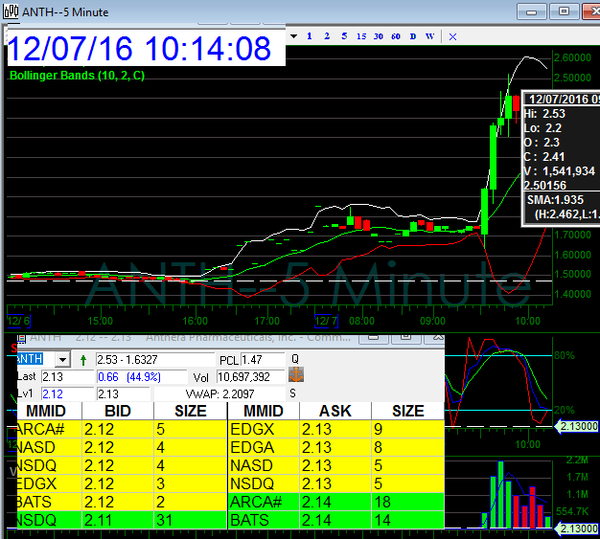The image size is (600, 539).
Task: Choose the 30 minute chart interval
Action: tap(379, 36)
